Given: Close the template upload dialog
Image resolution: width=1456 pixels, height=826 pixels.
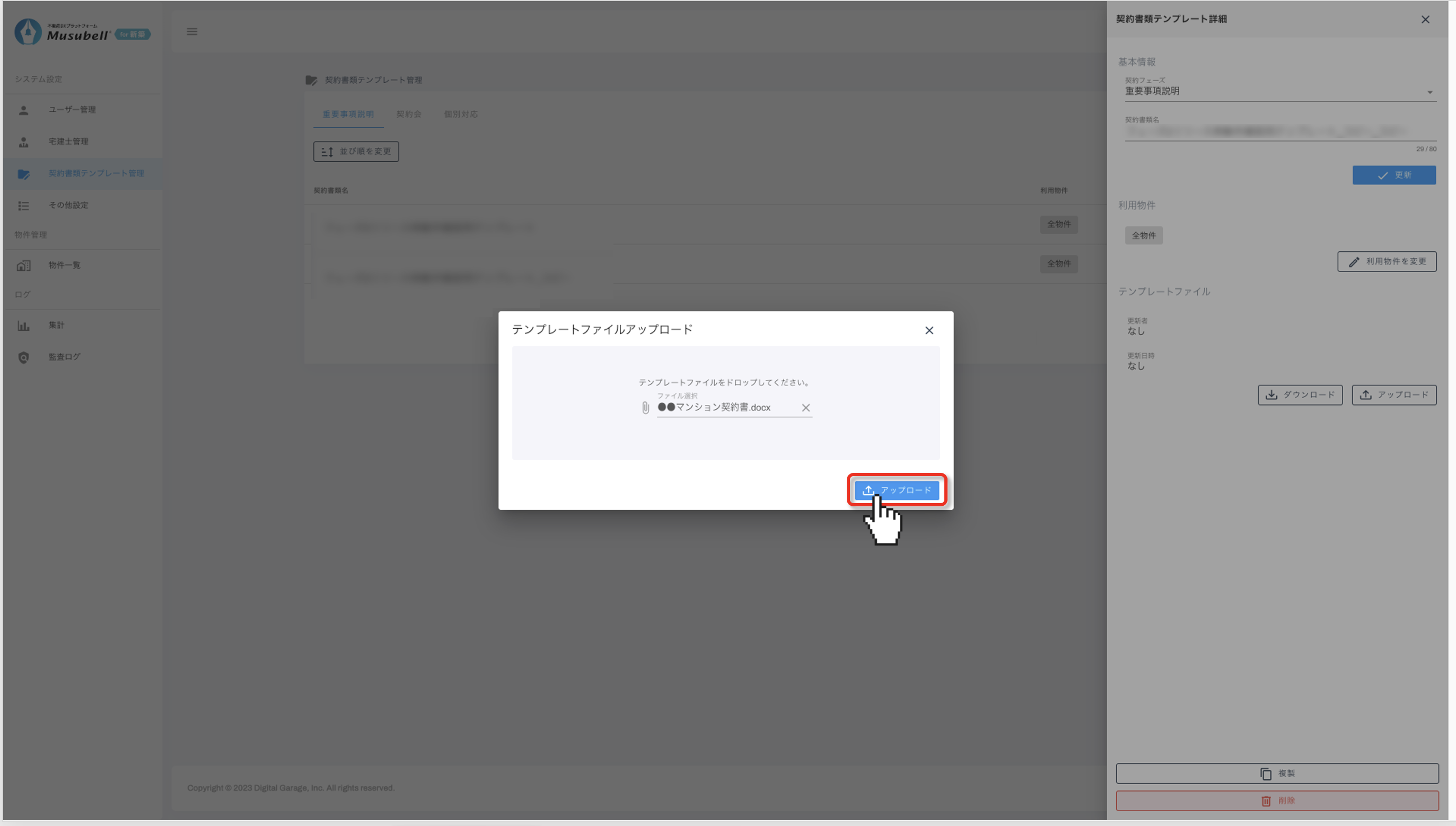Looking at the screenshot, I should 928,331.
